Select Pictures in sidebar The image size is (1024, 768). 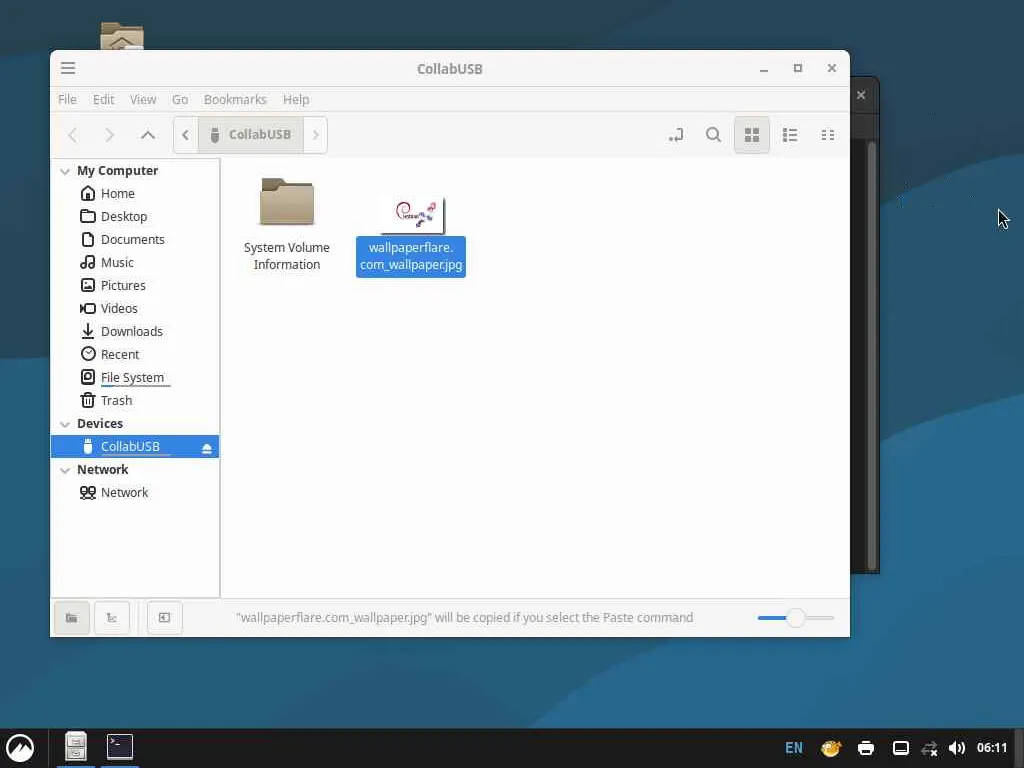pos(135,285)
